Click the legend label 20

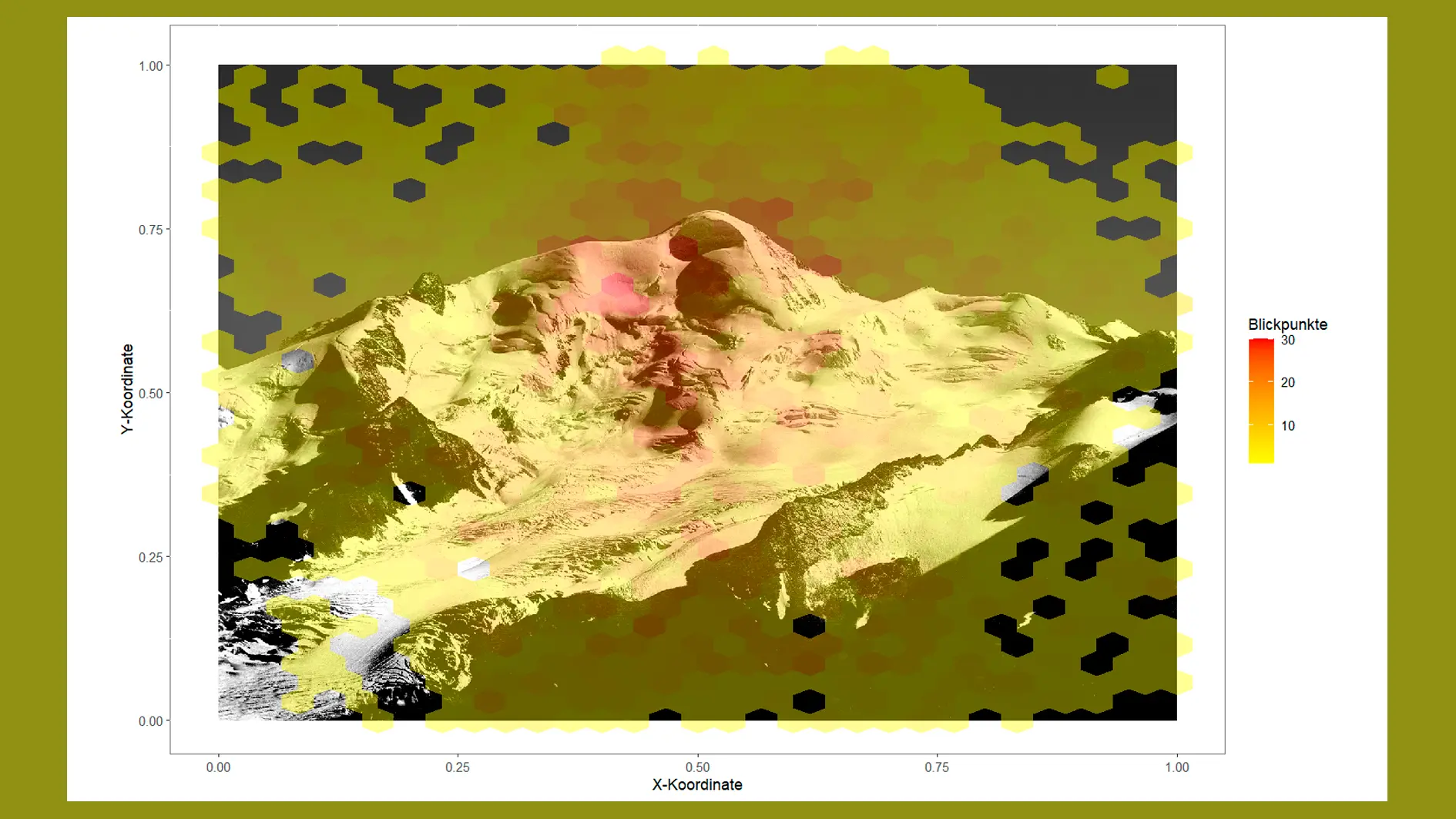point(1287,383)
